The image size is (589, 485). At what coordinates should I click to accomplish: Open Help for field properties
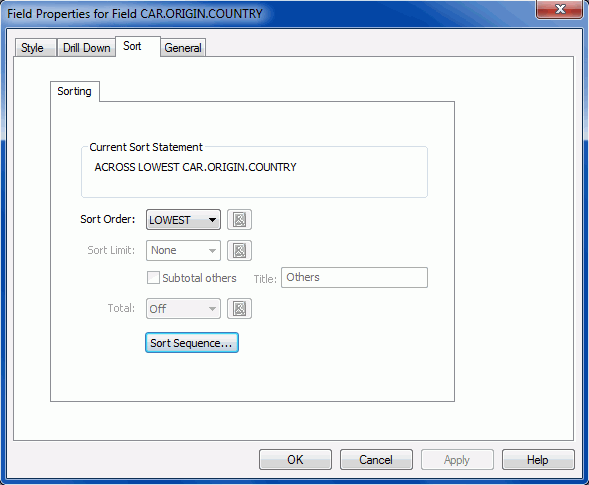[x=538, y=459]
